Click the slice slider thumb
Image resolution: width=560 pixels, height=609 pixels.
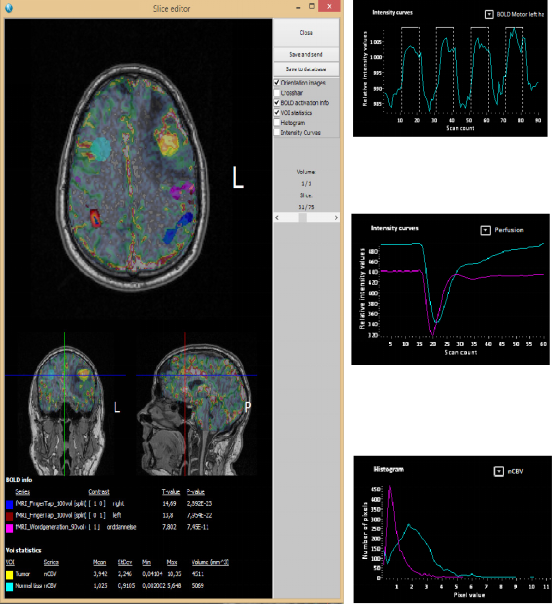tap(303, 218)
